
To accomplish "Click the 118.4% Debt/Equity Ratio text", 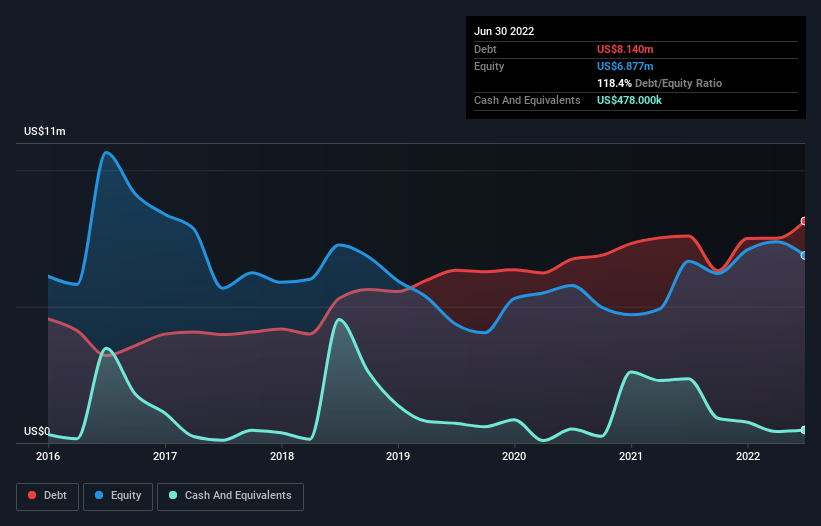I will pos(660,83).
